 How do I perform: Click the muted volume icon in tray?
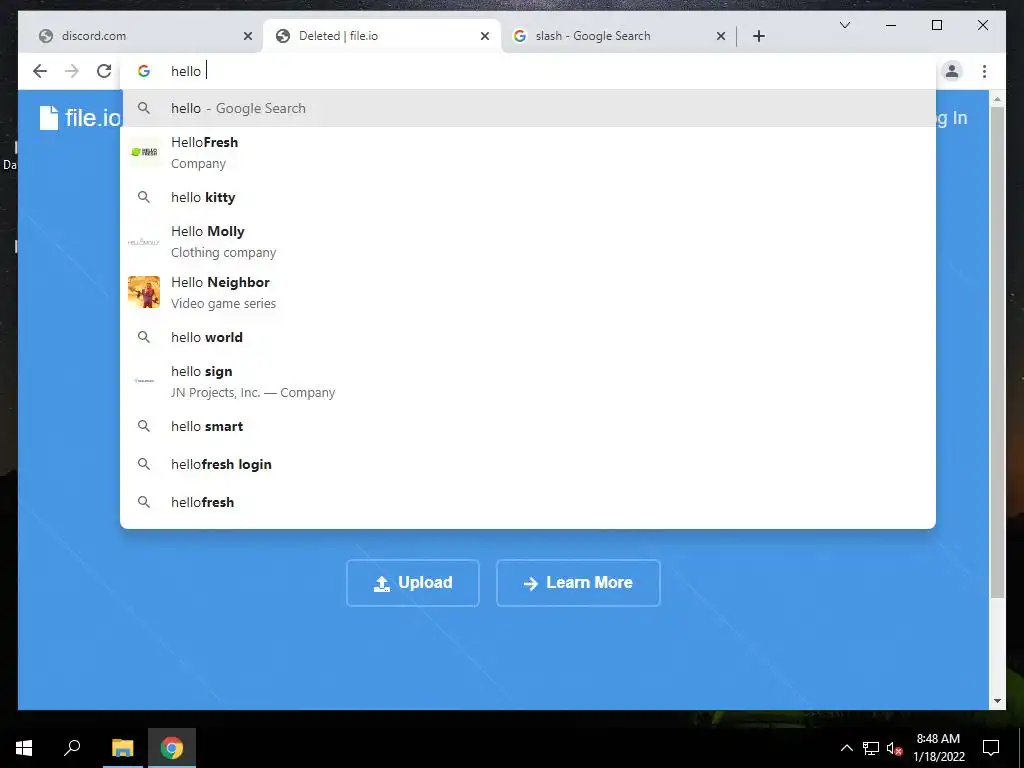tap(894, 748)
